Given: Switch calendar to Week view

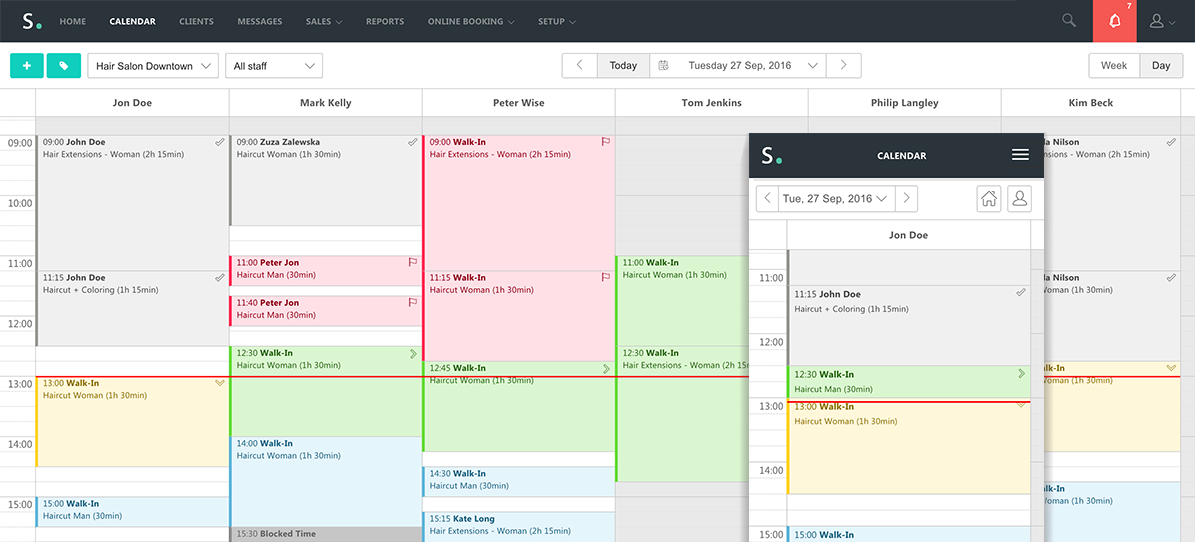Looking at the screenshot, I should [1113, 66].
